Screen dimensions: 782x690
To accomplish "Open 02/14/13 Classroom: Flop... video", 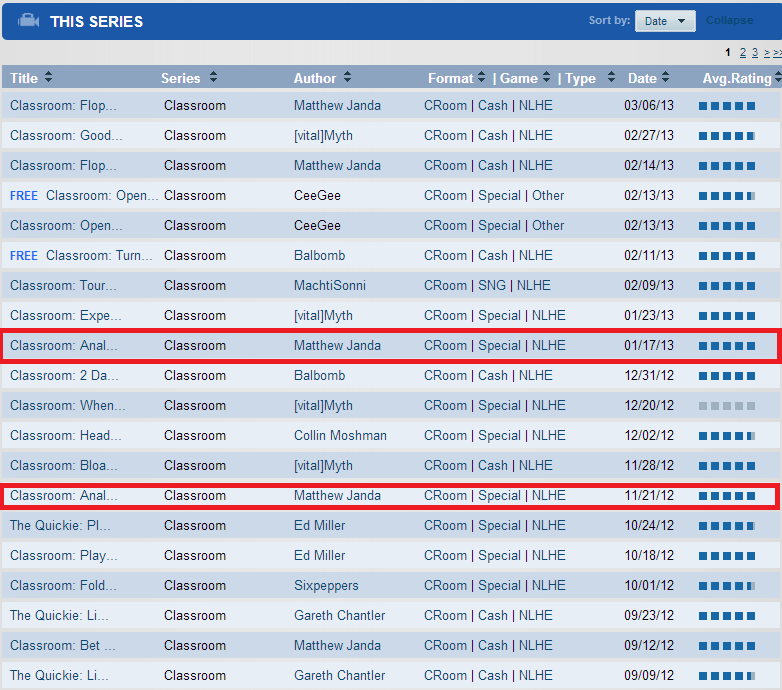I will (x=63, y=166).
